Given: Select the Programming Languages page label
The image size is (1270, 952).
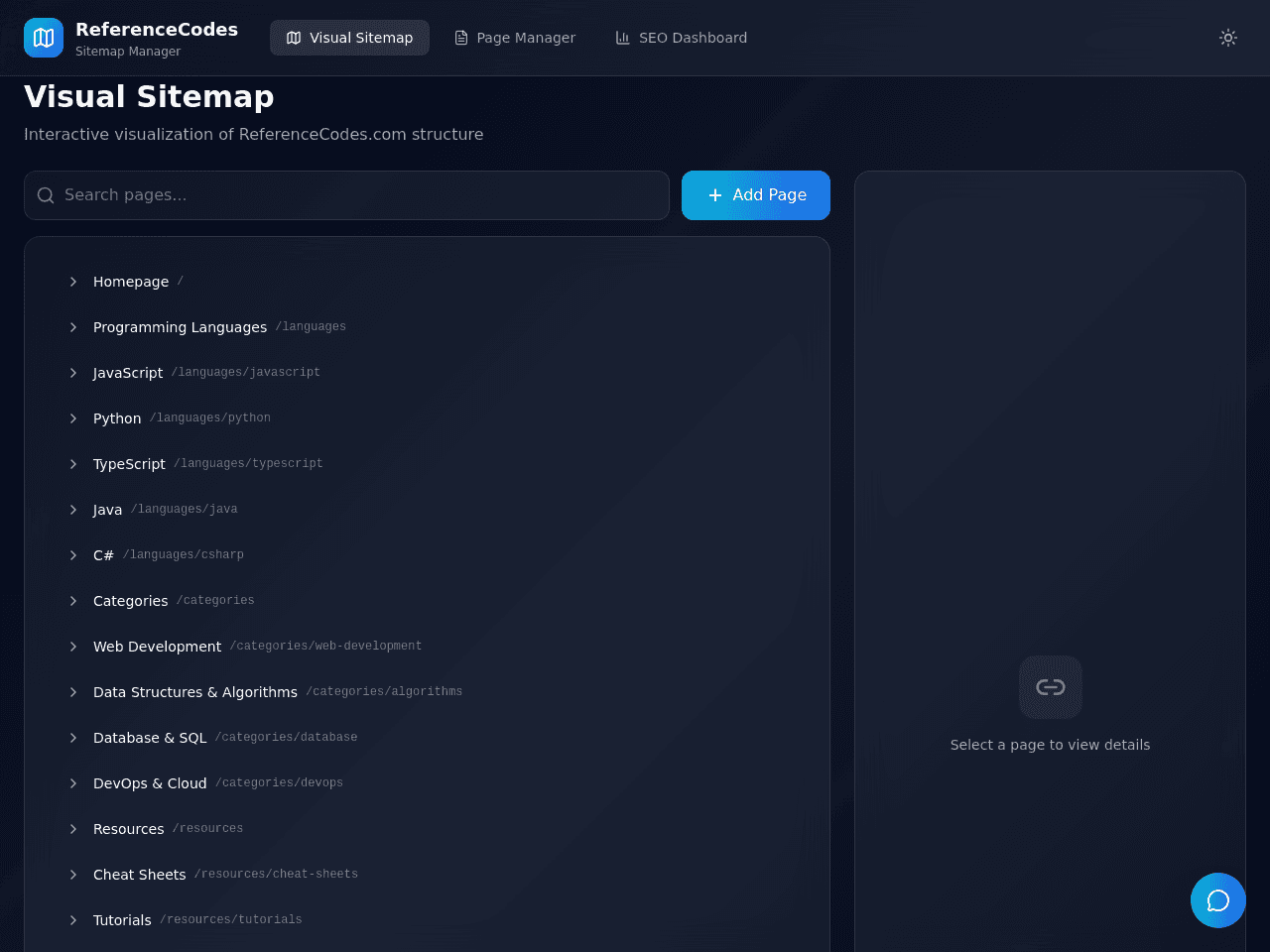Looking at the screenshot, I should pyautogui.click(x=180, y=327).
